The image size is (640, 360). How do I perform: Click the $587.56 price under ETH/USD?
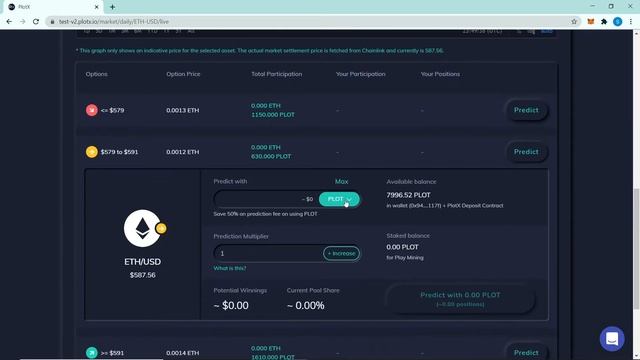tap(142, 275)
